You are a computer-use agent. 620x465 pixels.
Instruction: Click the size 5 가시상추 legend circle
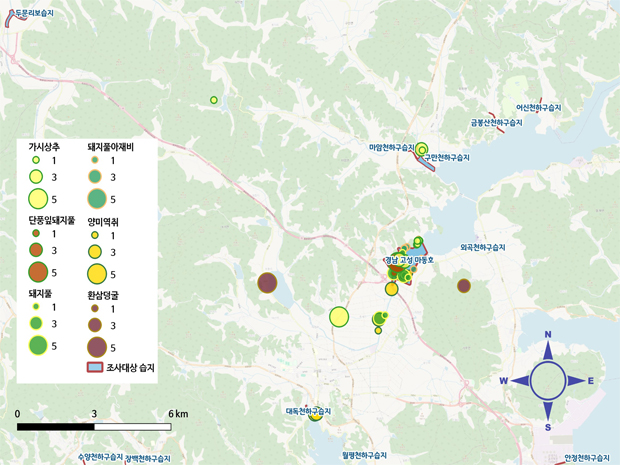[38, 198]
